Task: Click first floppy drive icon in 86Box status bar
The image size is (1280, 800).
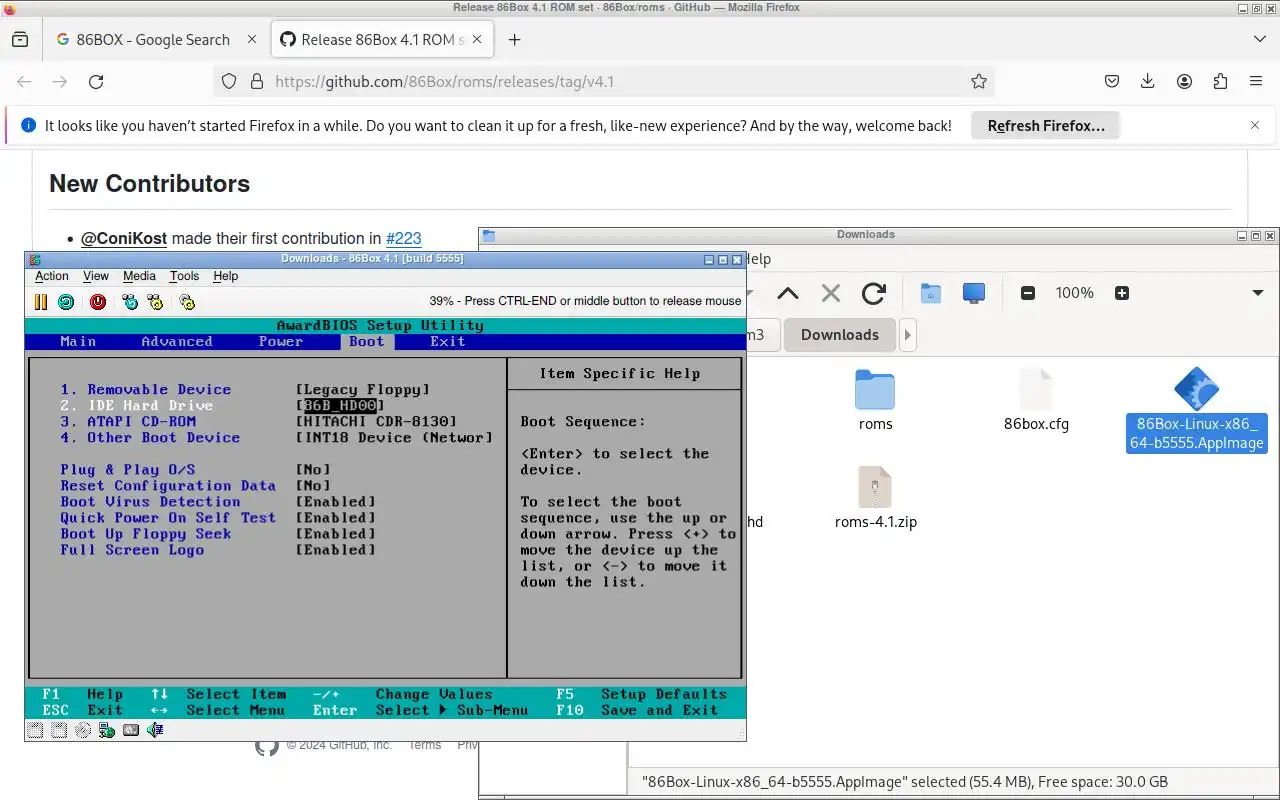Action: click(x=35, y=730)
